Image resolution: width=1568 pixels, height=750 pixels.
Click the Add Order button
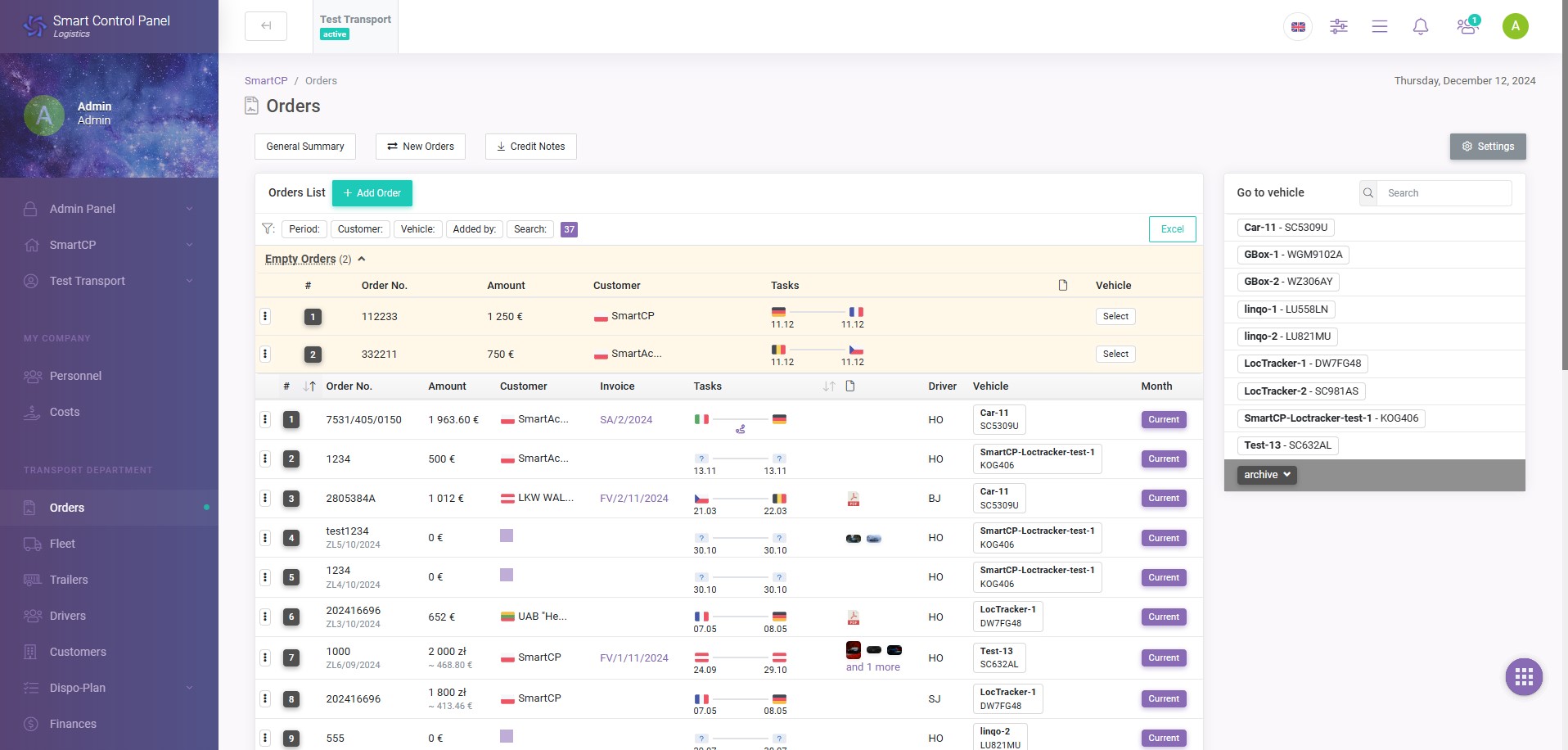coord(372,193)
